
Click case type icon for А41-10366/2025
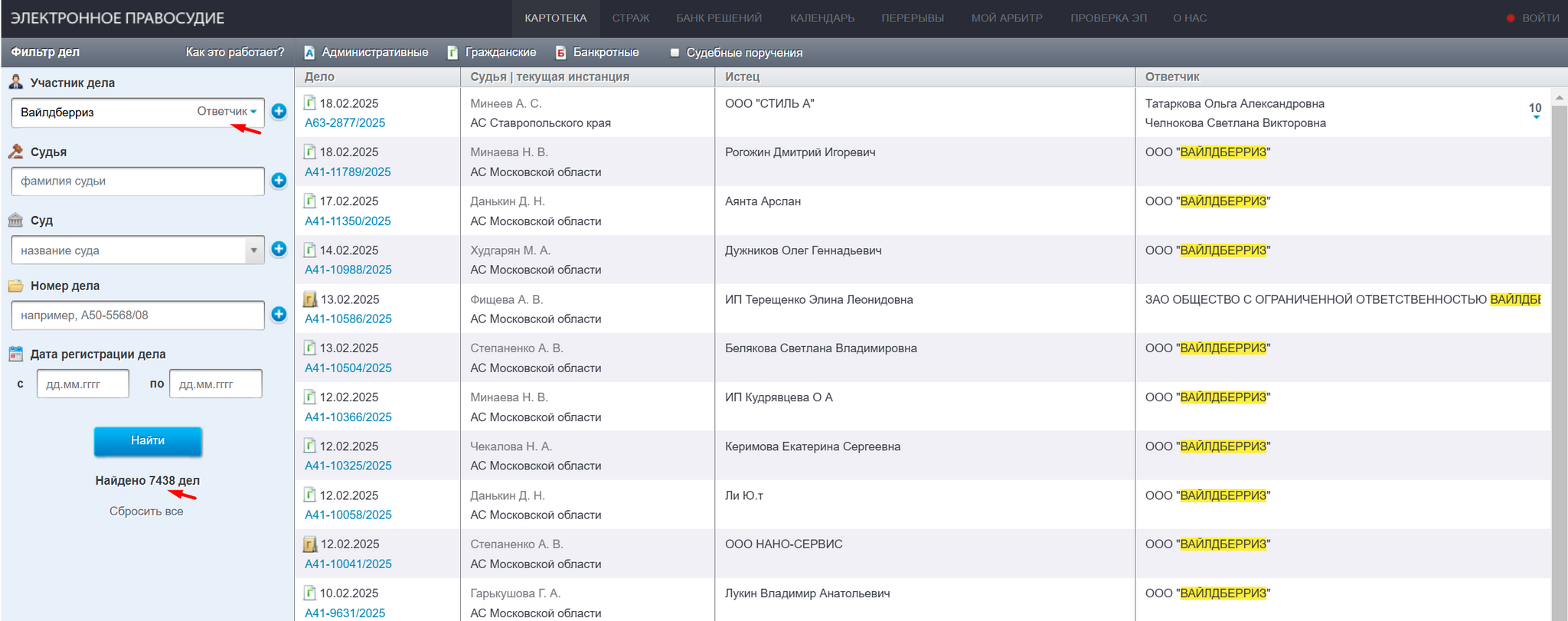pos(309,397)
